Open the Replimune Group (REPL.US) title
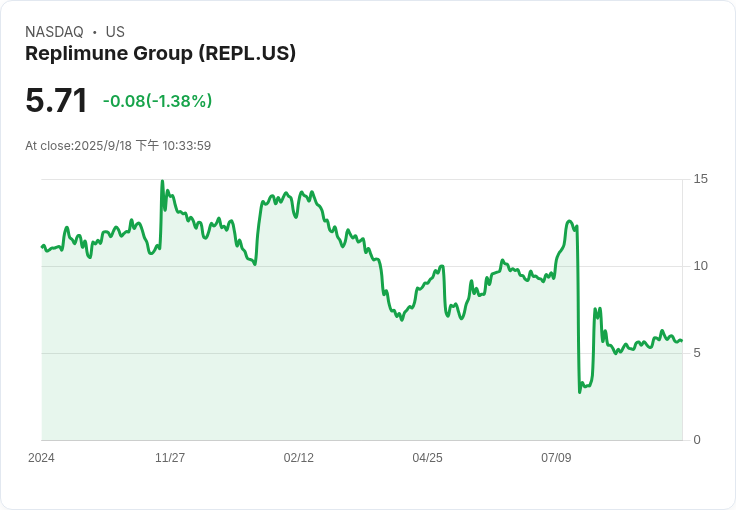This screenshot has width=736, height=510. pos(160,54)
